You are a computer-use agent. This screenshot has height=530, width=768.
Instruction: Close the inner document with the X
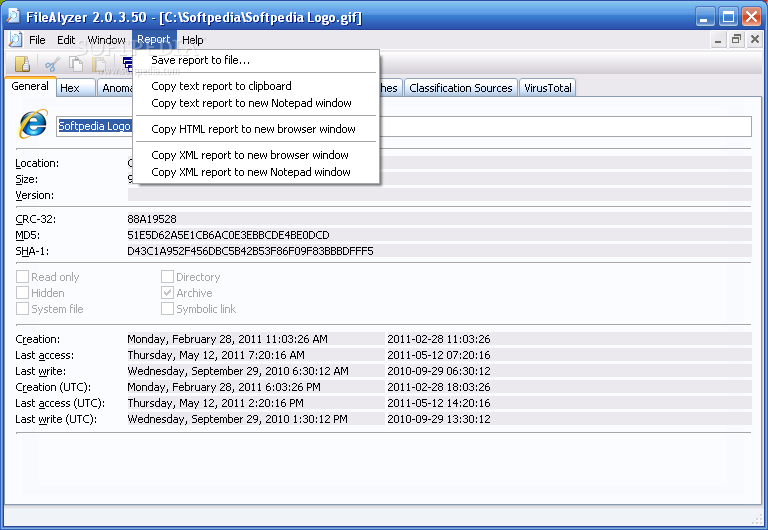755,40
